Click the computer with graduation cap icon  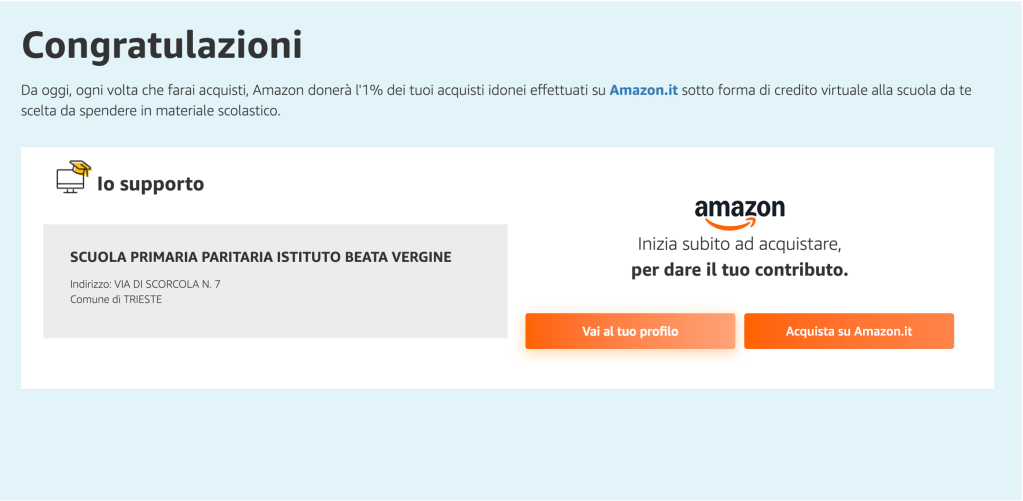point(71,179)
